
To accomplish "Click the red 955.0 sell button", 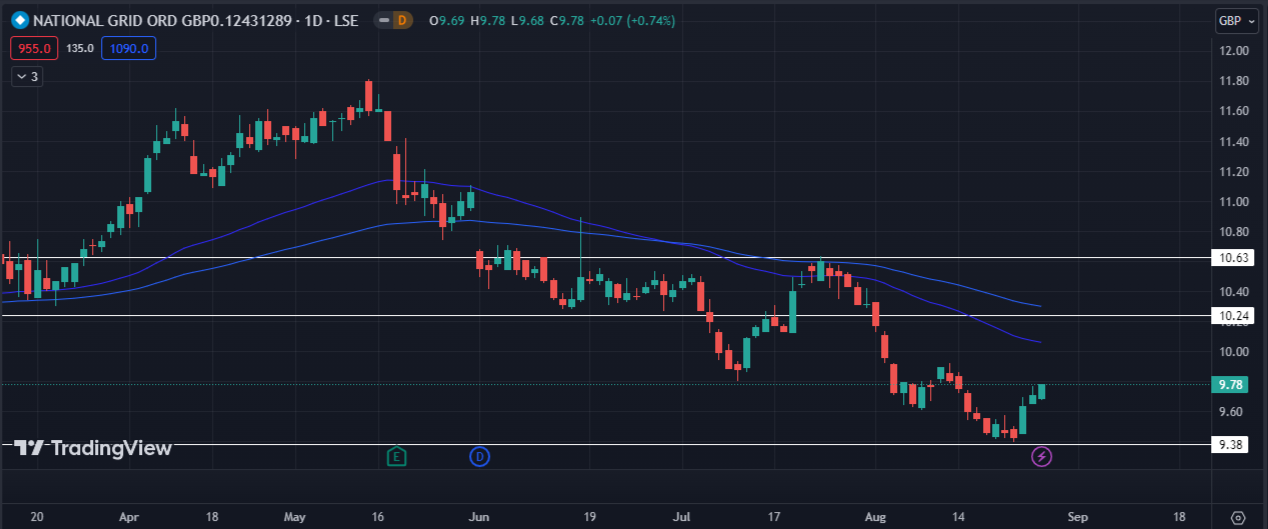I will [x=34, y=48].
